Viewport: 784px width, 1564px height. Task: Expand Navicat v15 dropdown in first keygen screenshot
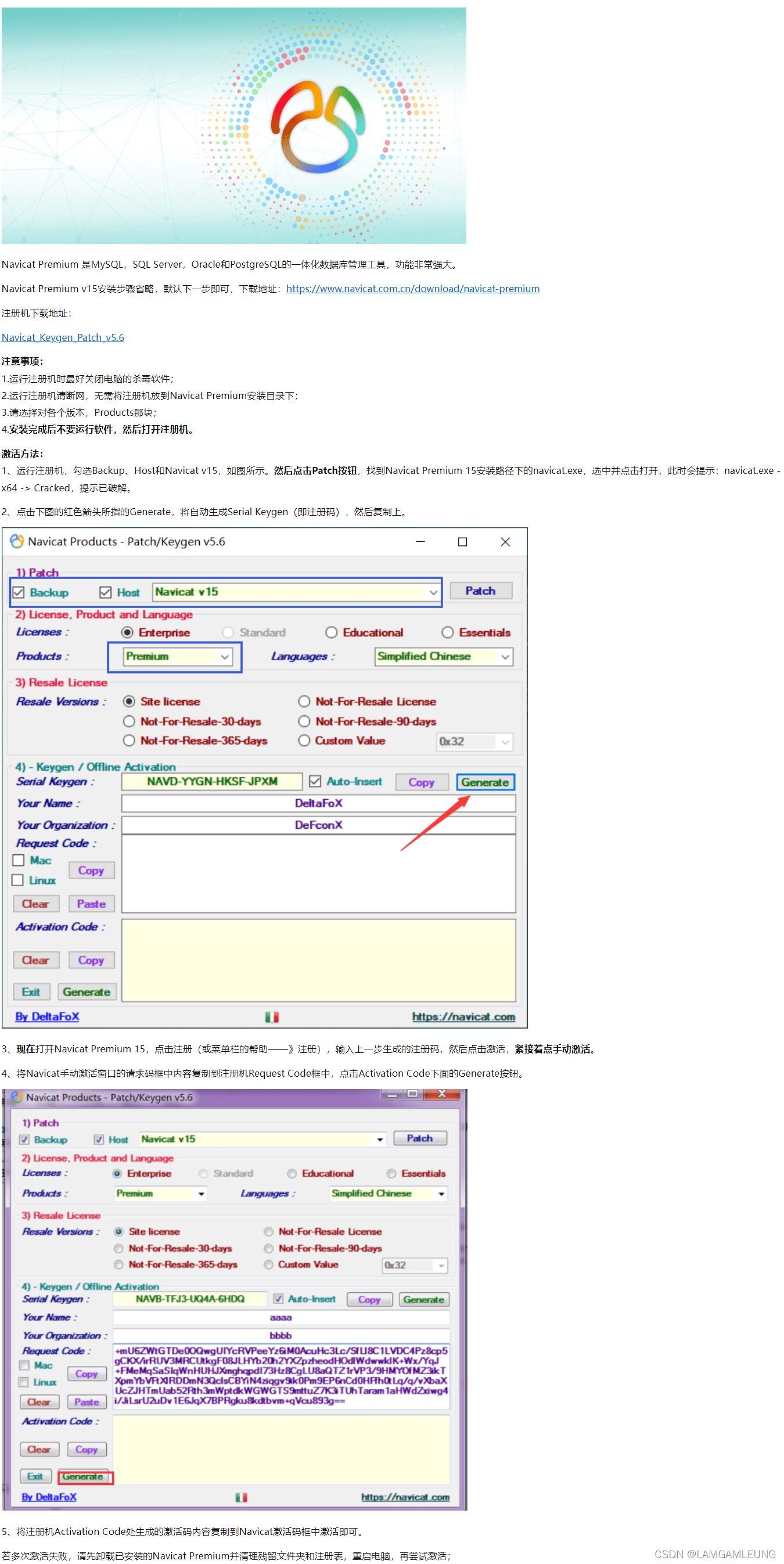(433, 592)
